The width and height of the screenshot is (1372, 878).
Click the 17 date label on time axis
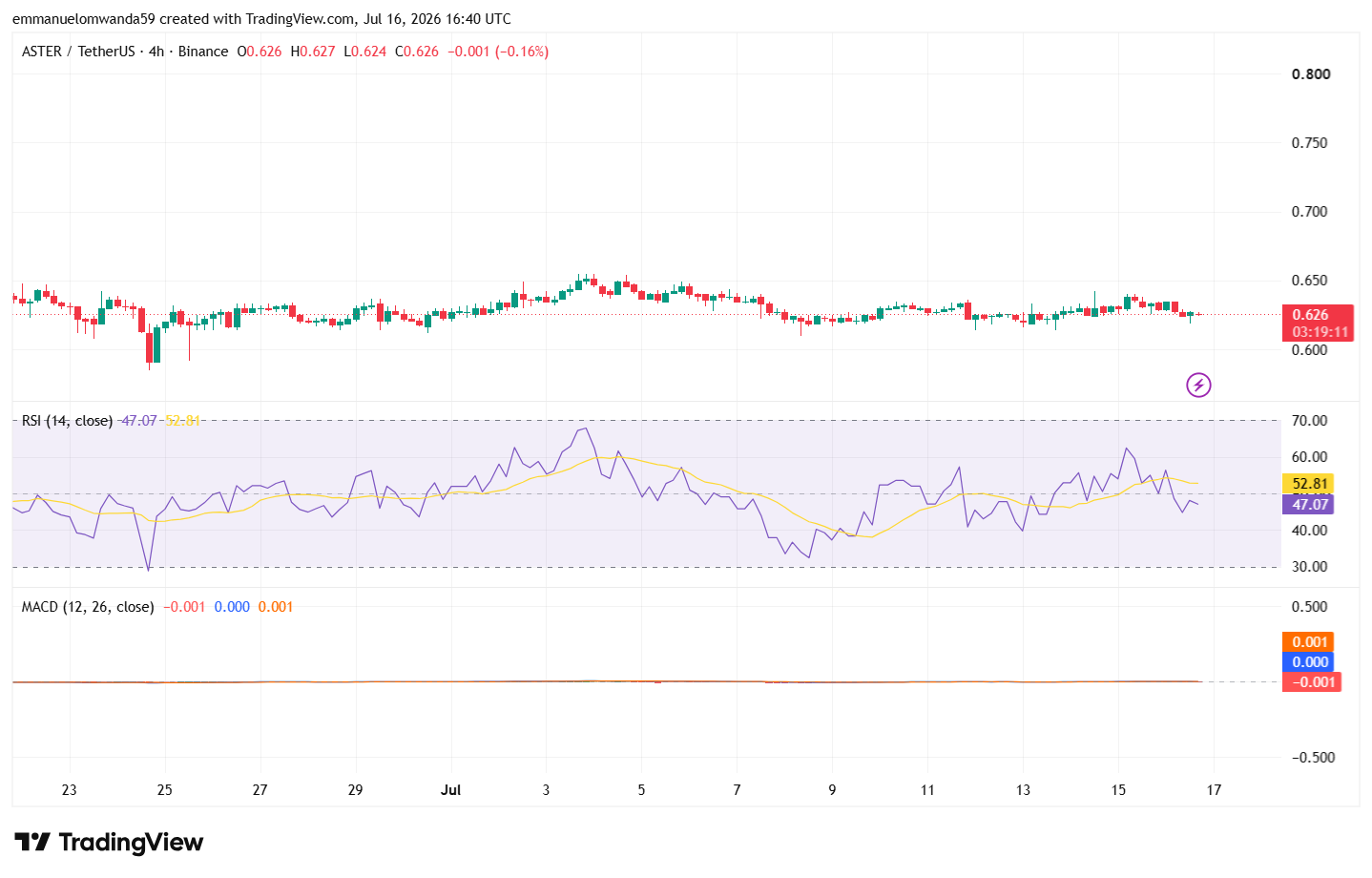click(x=1215, y=790)
